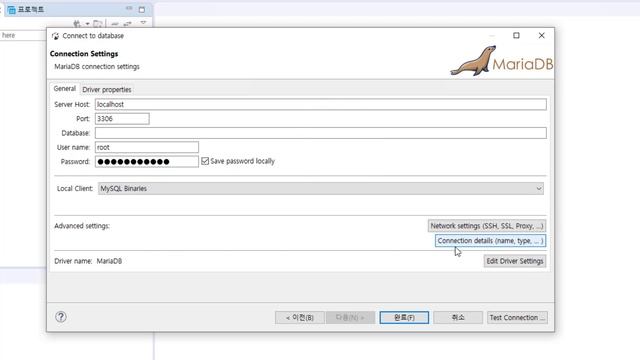640x360 pixels.
Task: Maximize the project panel in background window
Action: (142, 9)
